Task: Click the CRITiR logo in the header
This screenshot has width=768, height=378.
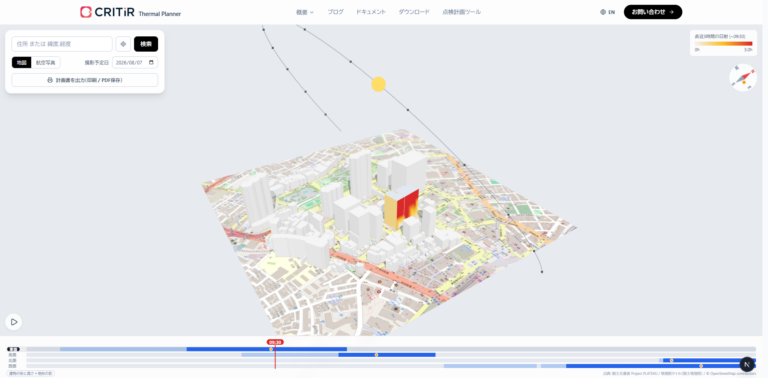Action: point(107,12)
